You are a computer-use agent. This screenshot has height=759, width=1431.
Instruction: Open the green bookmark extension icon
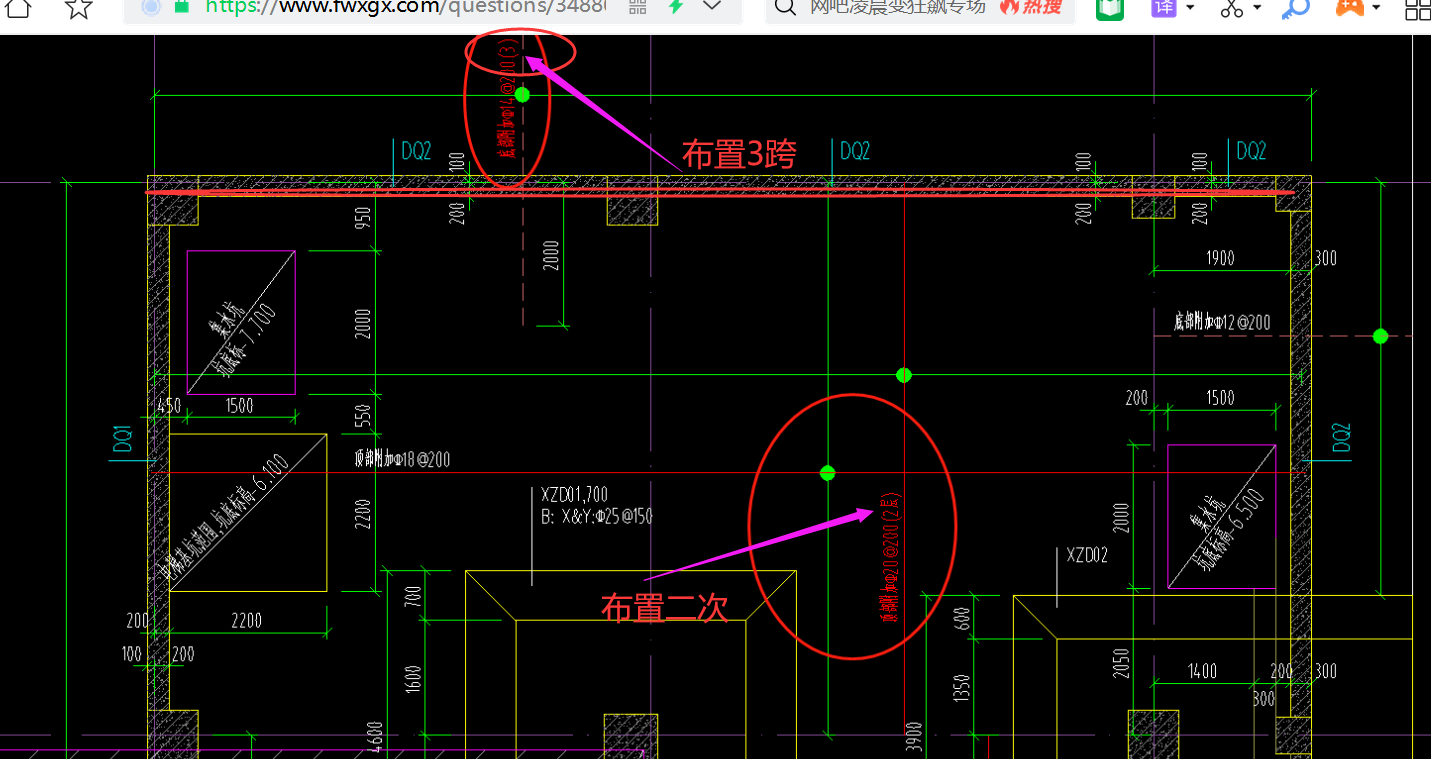tap(1109, 8)
